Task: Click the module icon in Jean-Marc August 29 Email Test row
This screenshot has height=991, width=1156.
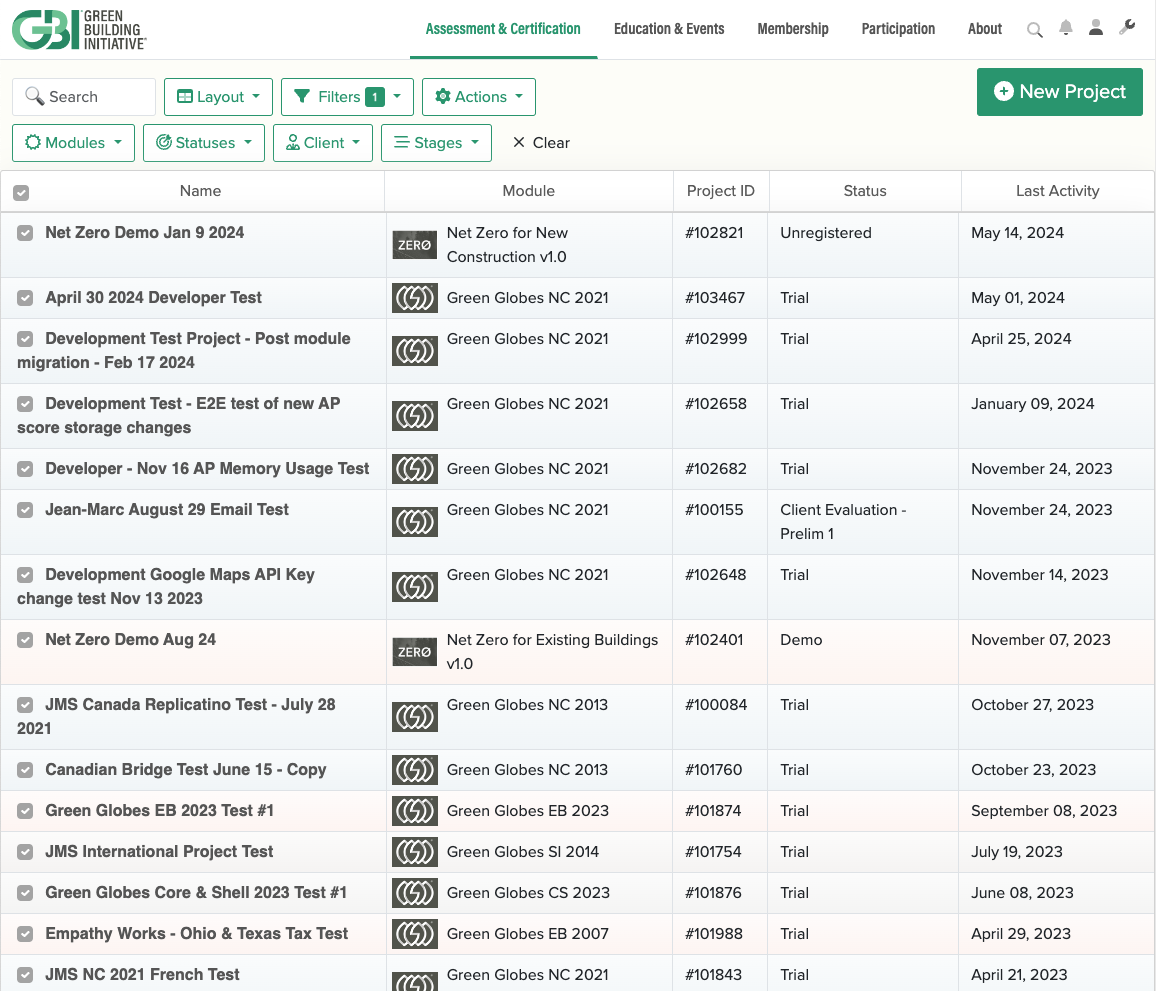Action: (x=414, y=522)
